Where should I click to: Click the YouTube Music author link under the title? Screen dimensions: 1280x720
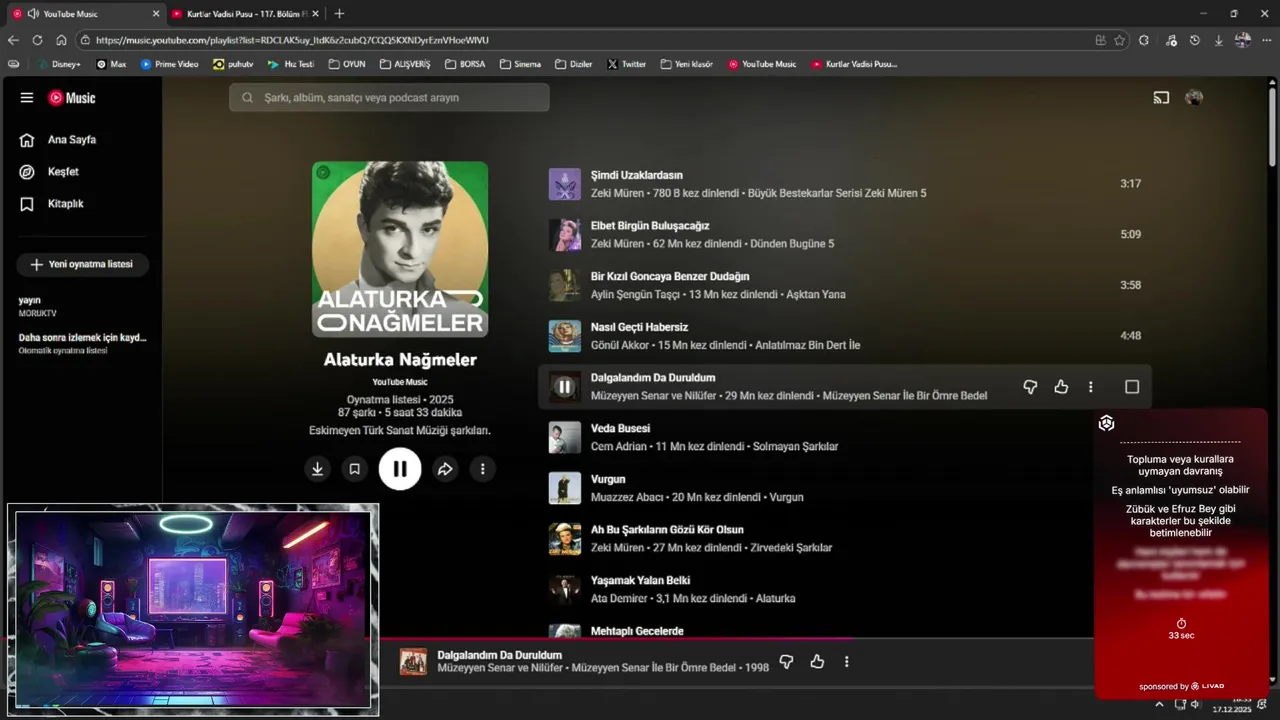(x=400, y=382)
